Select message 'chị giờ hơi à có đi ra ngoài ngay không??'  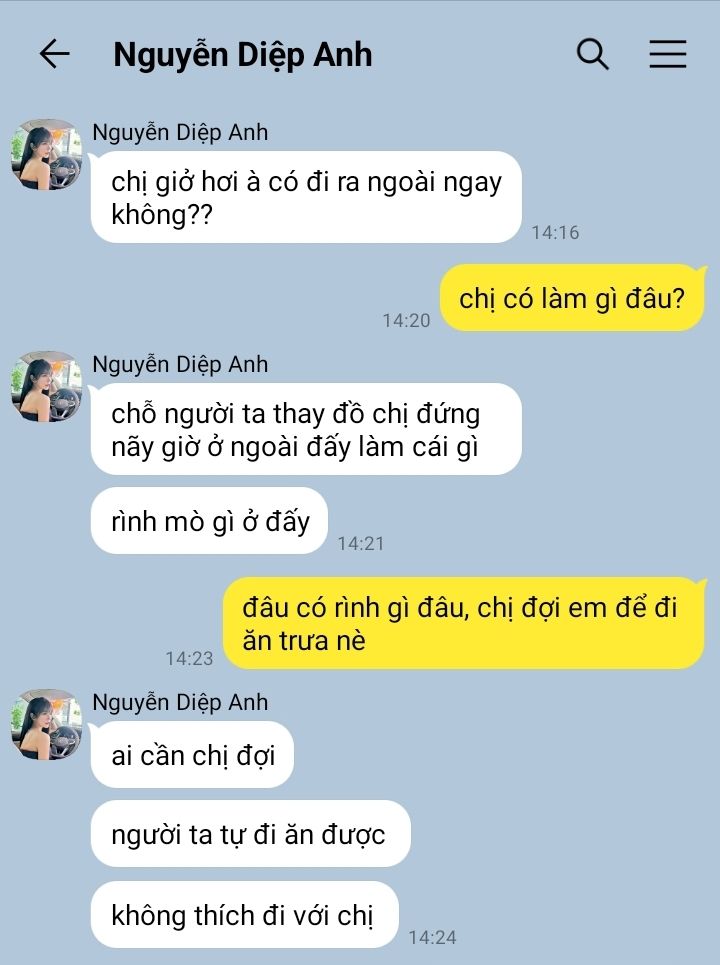(306, 198)
